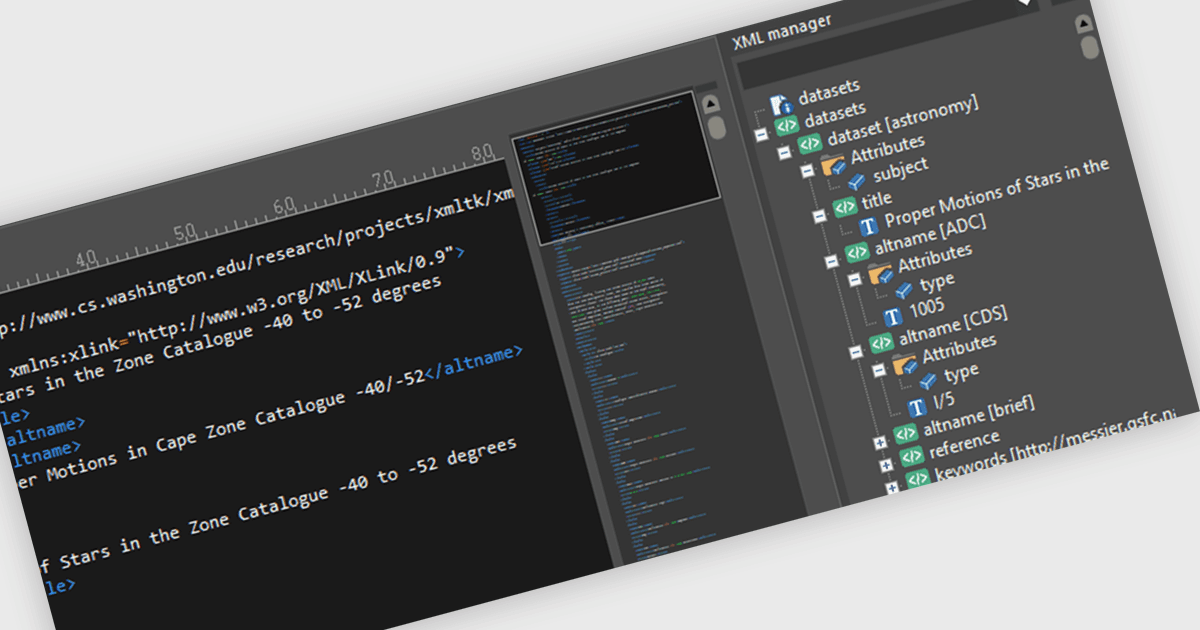Click the text node icon beside 1005
Viewport: 1200px width, 630px height.
[x=893, y=317]
